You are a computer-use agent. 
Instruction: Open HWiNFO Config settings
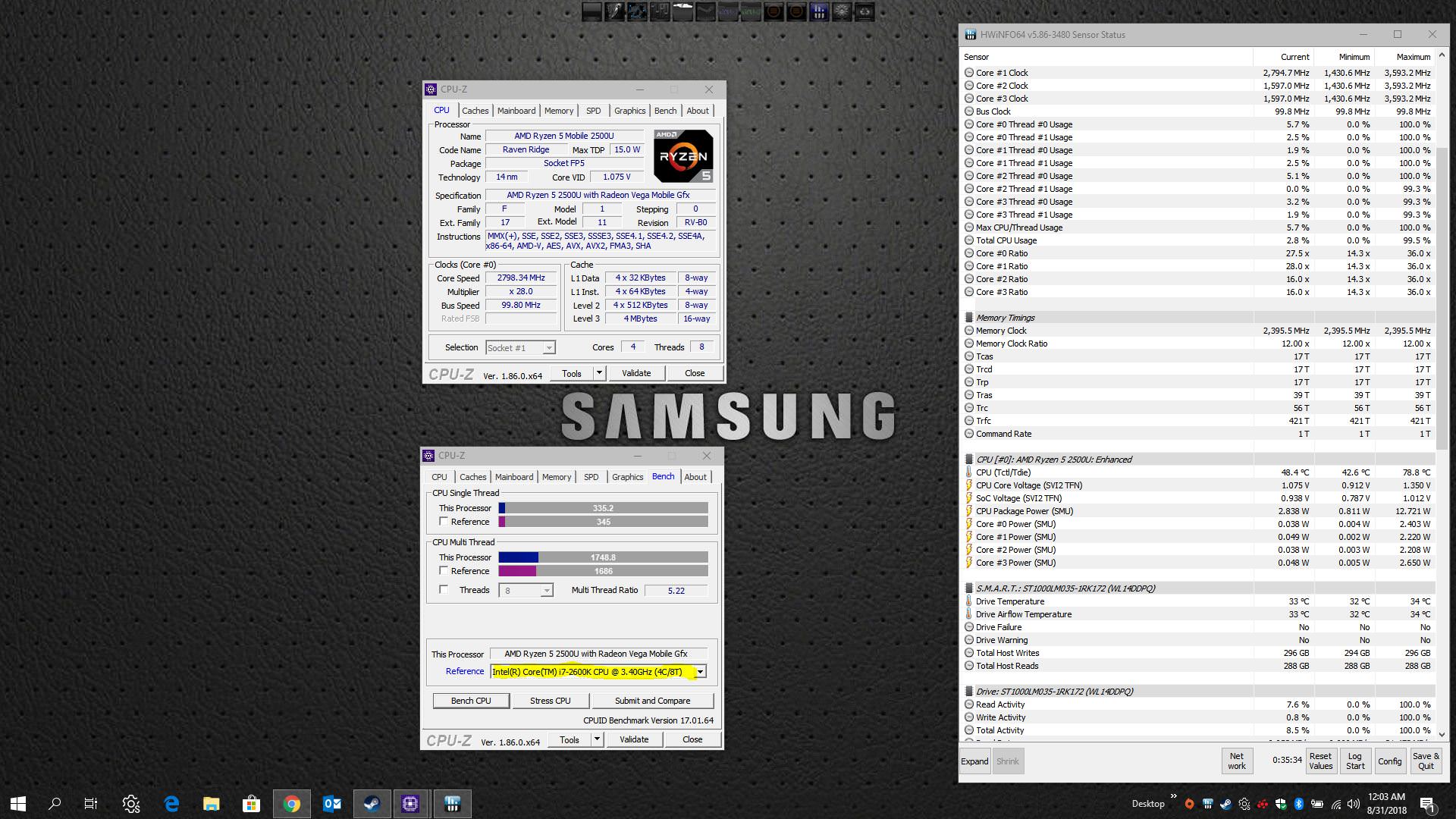click(x=1389, y=761)
